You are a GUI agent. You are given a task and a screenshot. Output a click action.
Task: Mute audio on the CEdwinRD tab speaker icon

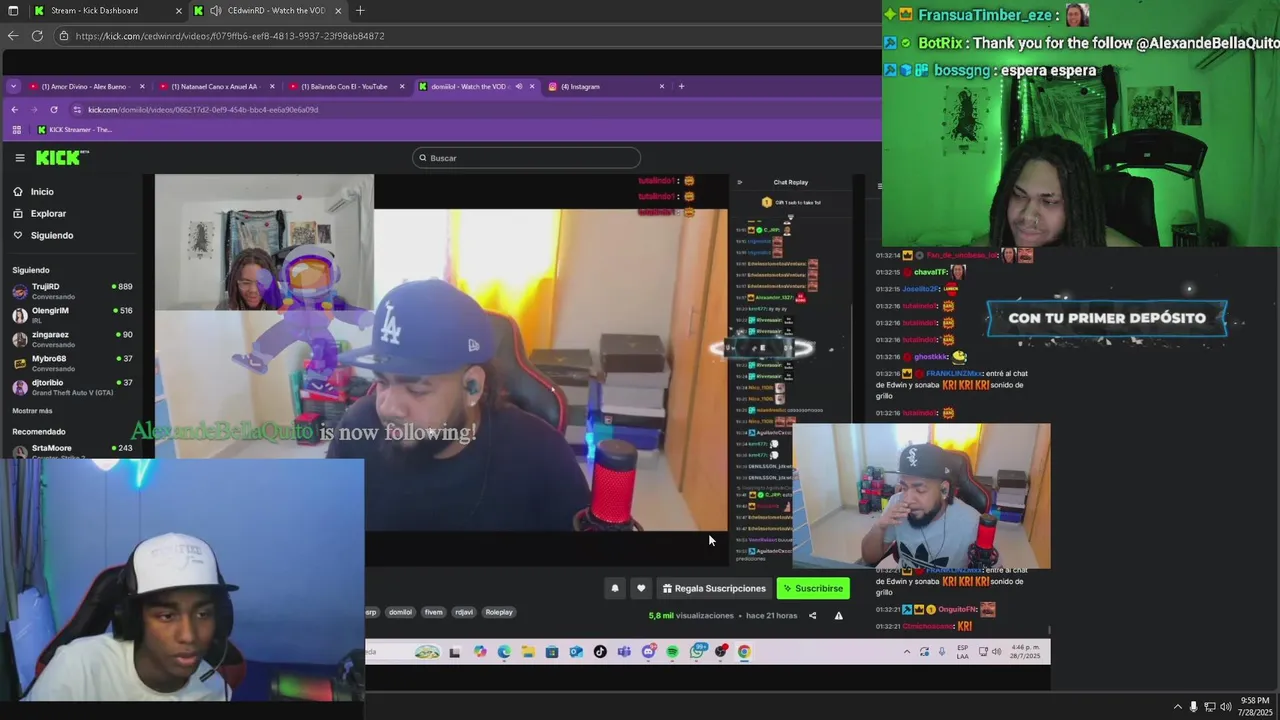(x=215, y=10)
